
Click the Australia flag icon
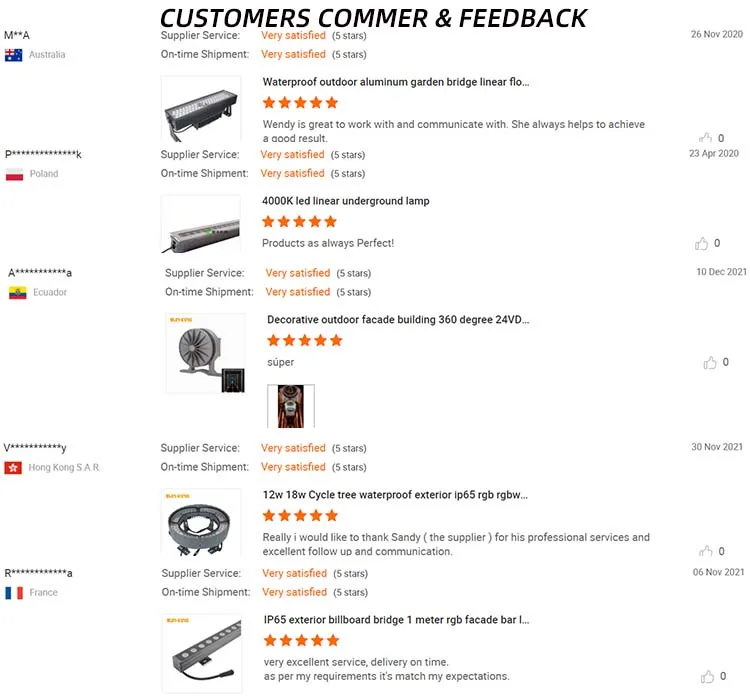(x=13, y=55)
